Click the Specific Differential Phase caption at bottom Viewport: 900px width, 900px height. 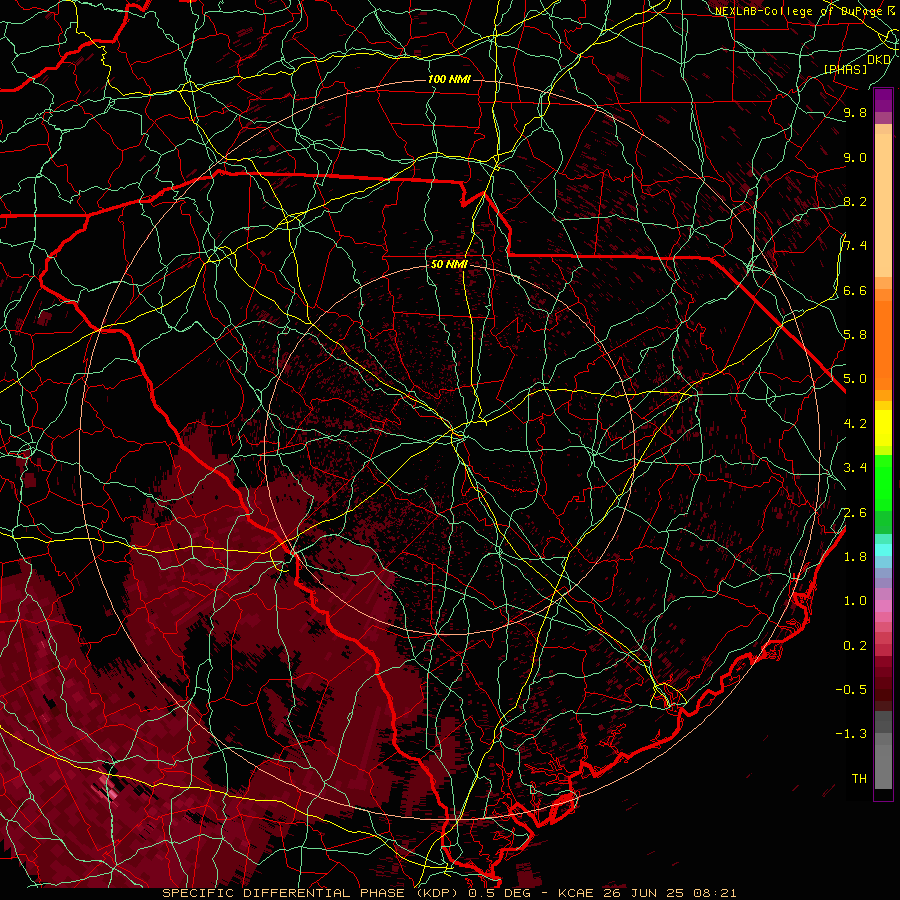[449, 893]
